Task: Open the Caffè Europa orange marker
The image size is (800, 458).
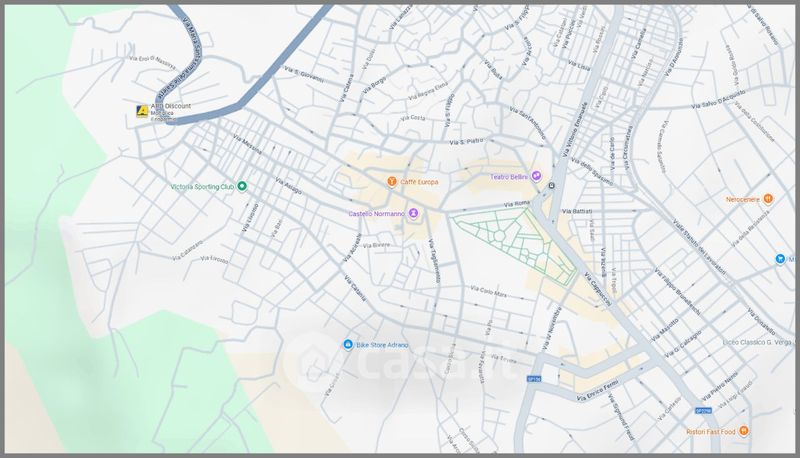Action: click(392, 181)
